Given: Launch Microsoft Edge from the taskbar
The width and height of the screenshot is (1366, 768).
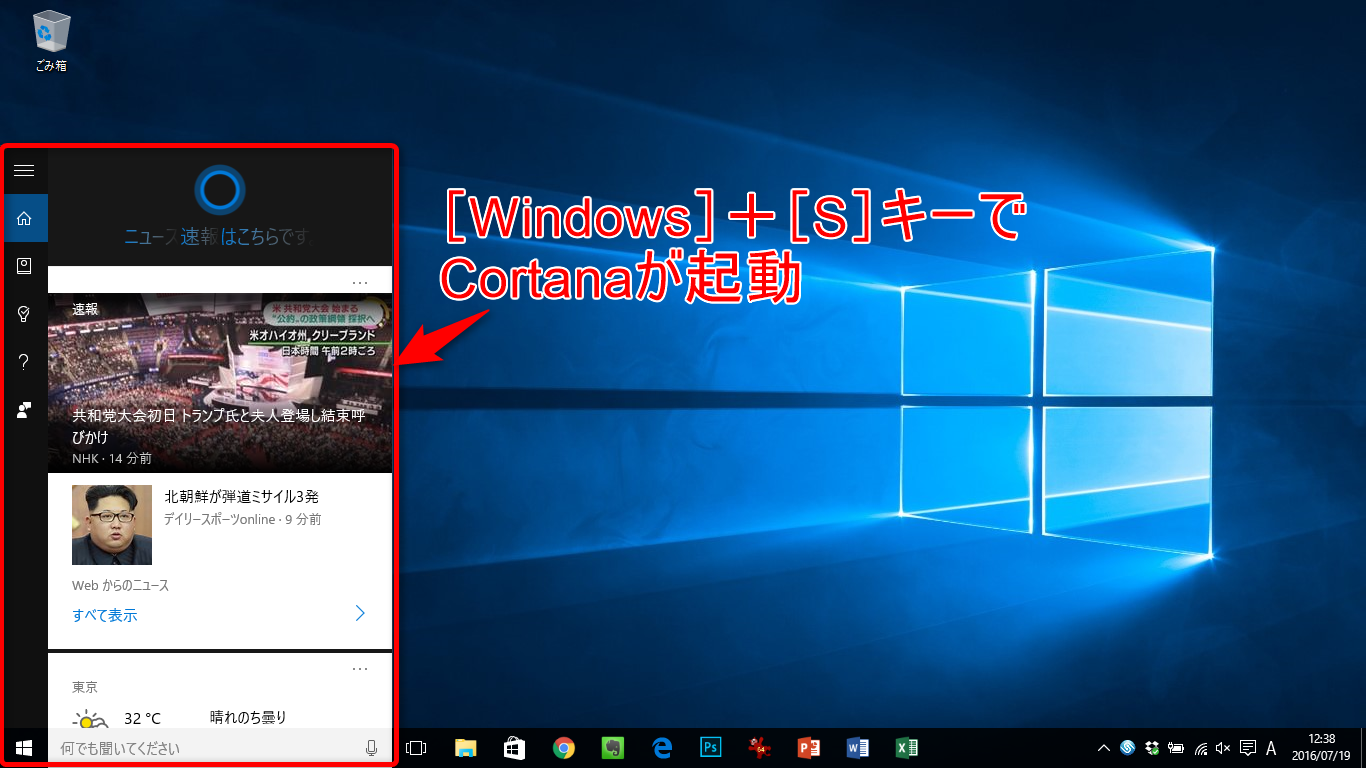Looking at the screenshot, I should point(662,748).
